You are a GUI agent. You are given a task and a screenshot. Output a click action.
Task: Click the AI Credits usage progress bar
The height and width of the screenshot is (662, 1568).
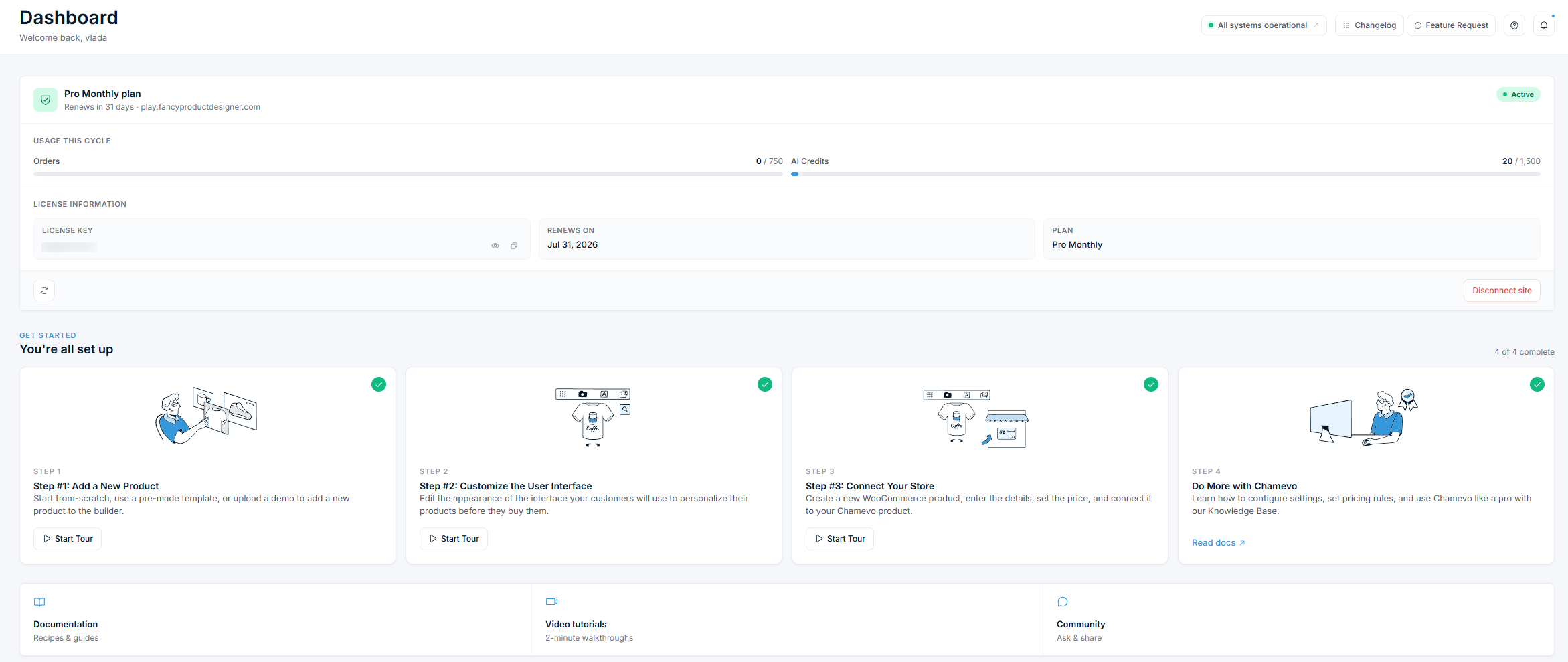coord(1166,174)
